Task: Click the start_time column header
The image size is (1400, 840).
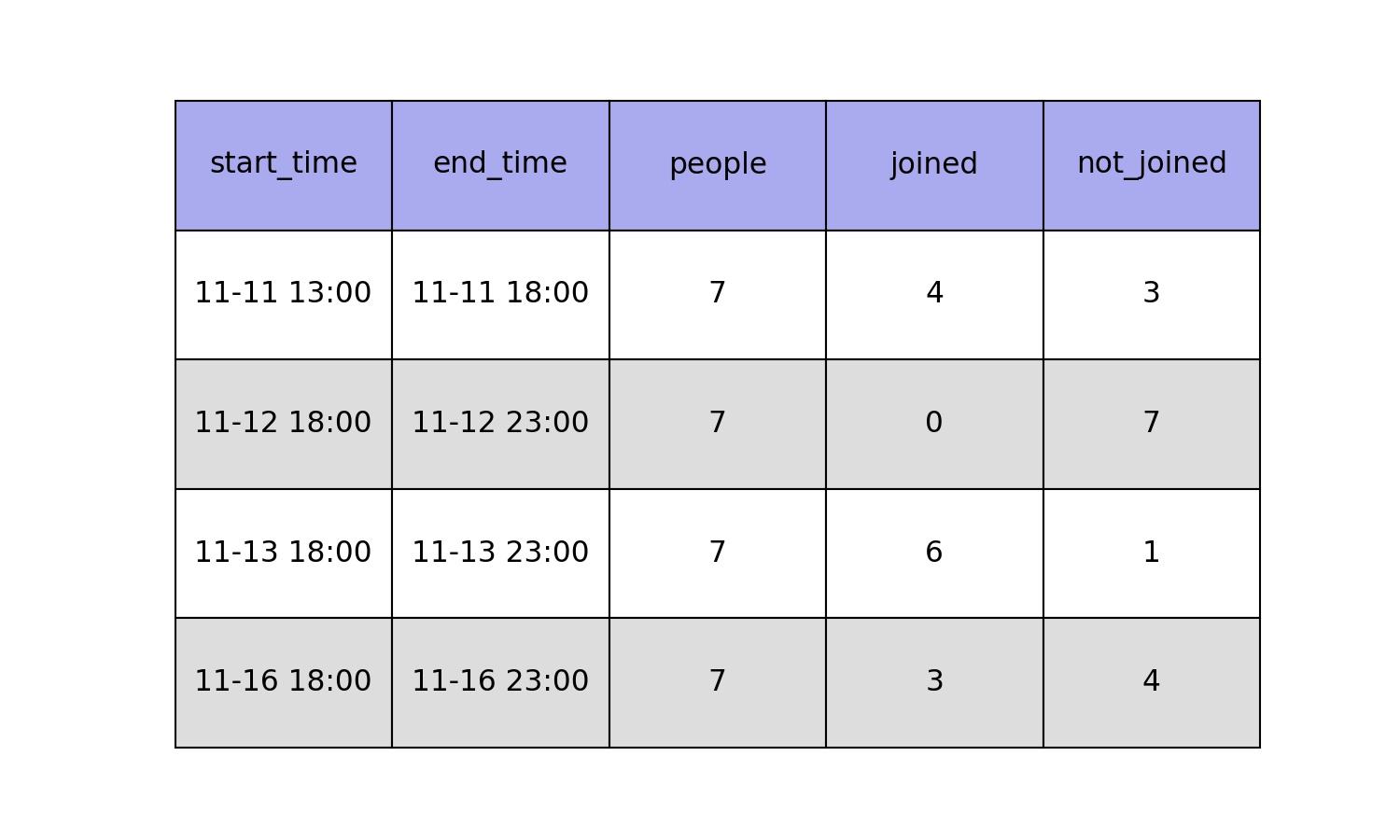Action: coord(284,165)
